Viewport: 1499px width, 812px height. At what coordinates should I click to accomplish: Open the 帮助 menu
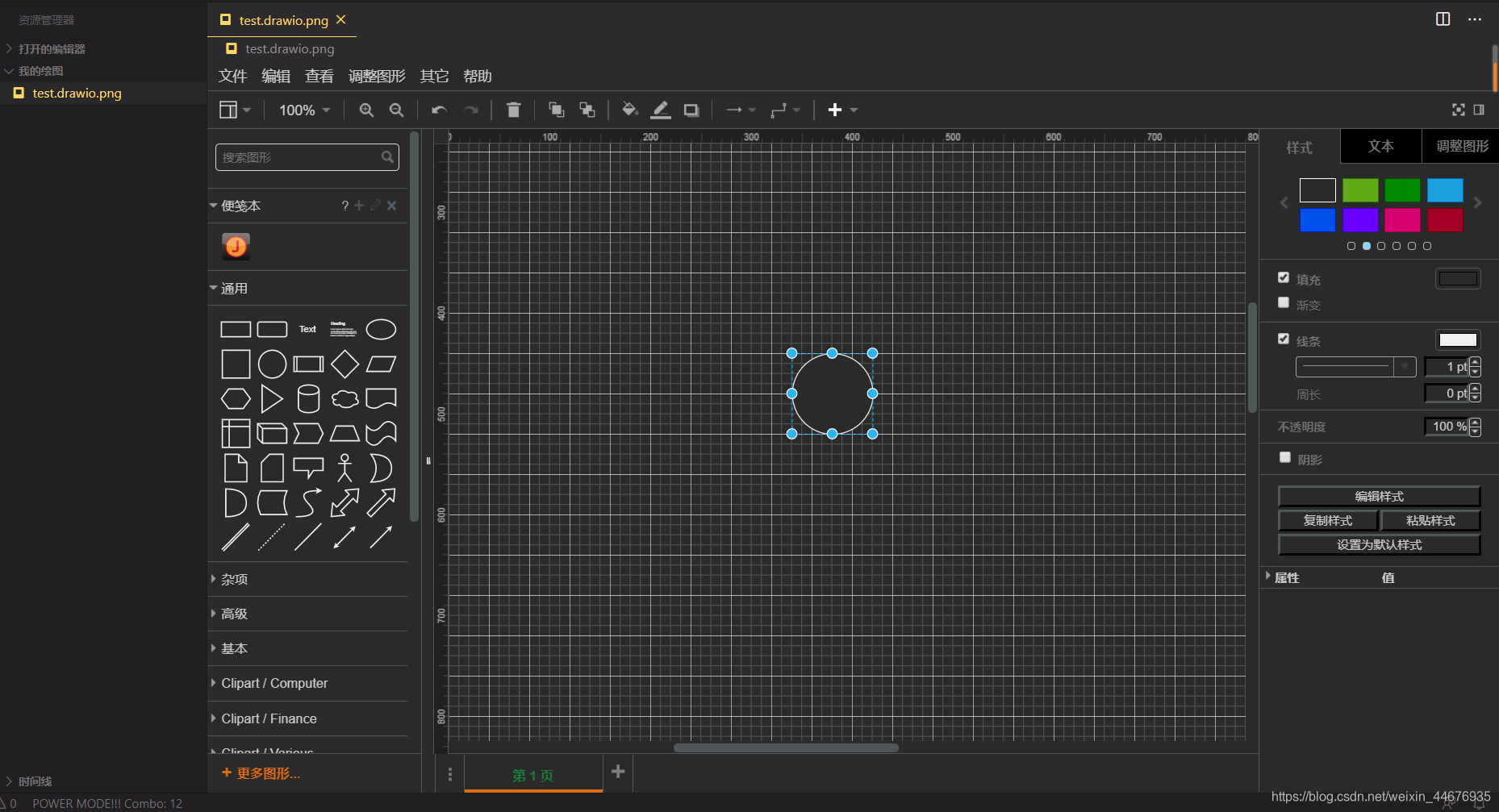point(478,76)
